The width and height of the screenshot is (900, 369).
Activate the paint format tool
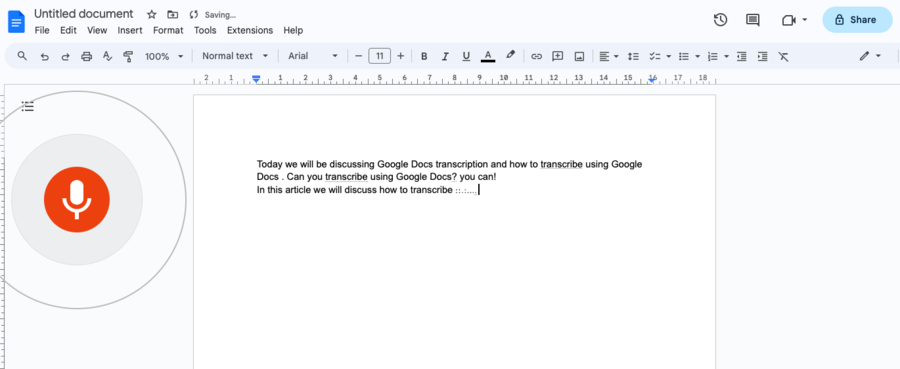coord(128,56)
